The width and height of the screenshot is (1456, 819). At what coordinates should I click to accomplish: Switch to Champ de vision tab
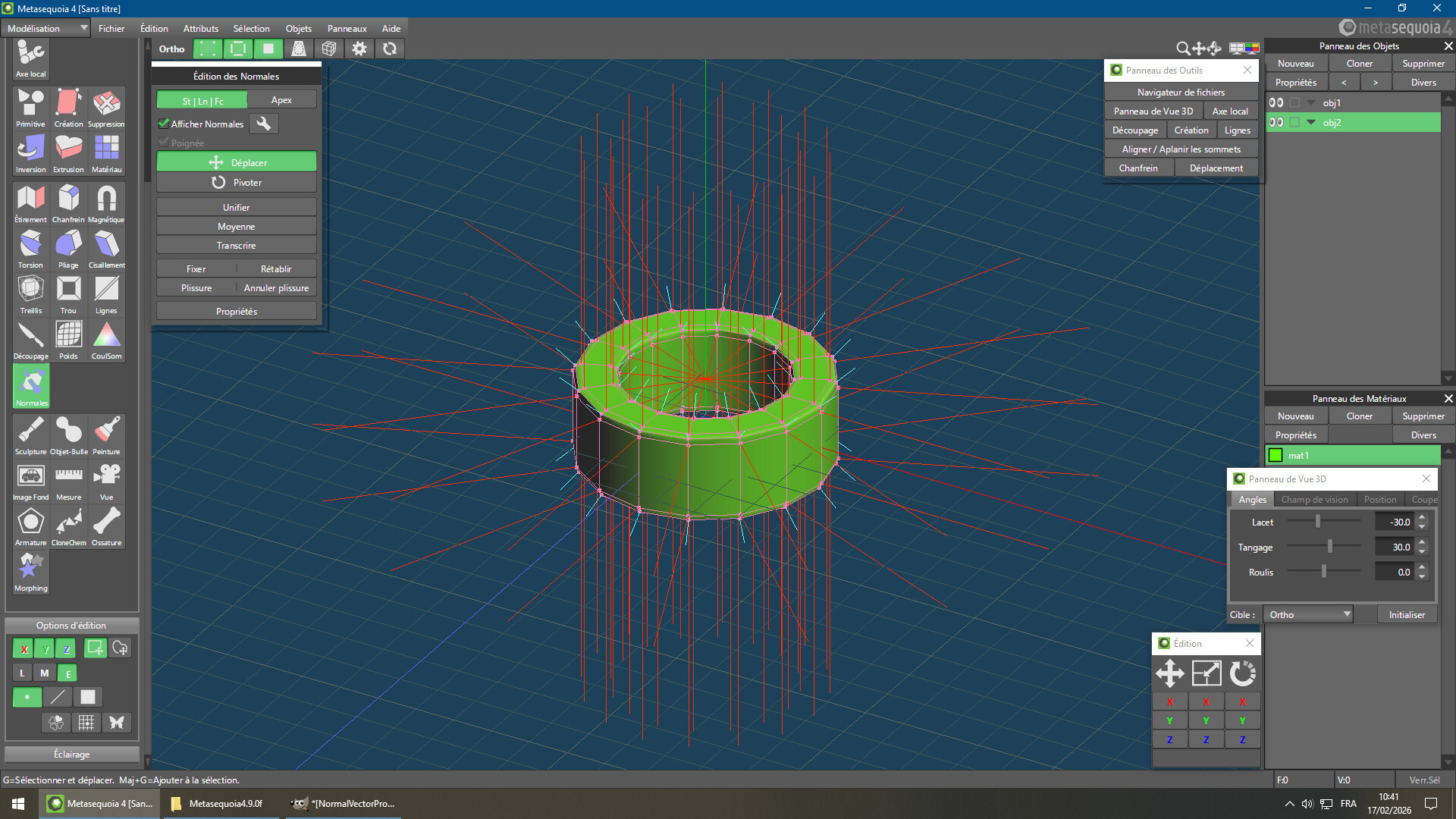pos(1314,499)
